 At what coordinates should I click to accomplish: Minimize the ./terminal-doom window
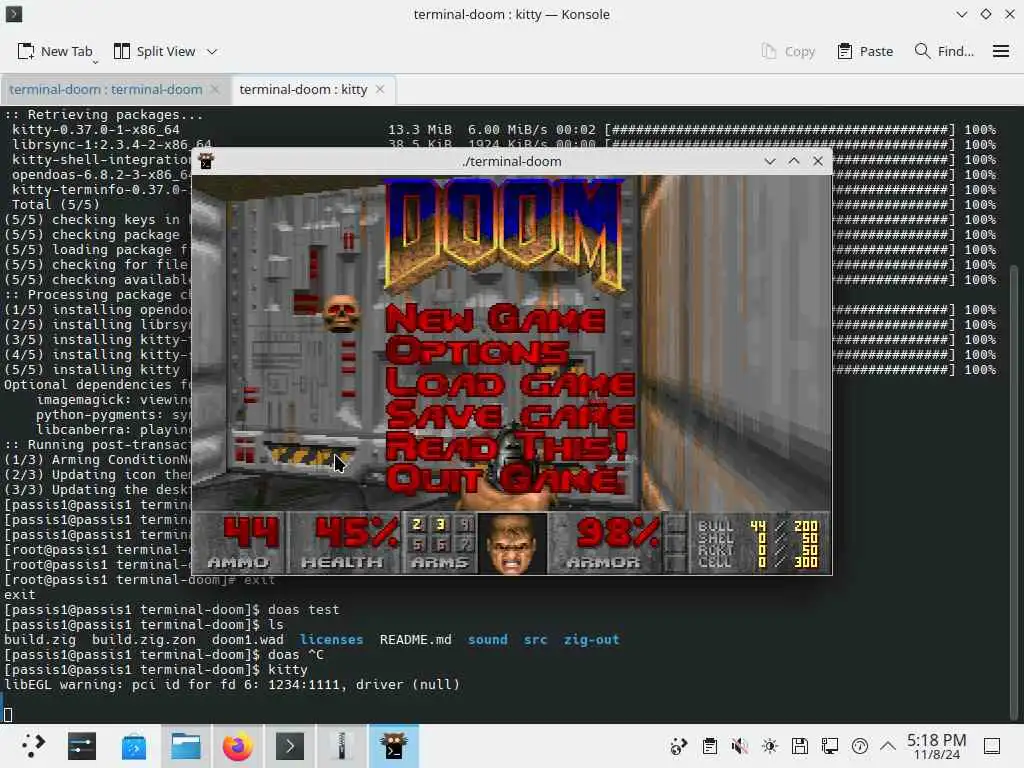coord(770,161)
